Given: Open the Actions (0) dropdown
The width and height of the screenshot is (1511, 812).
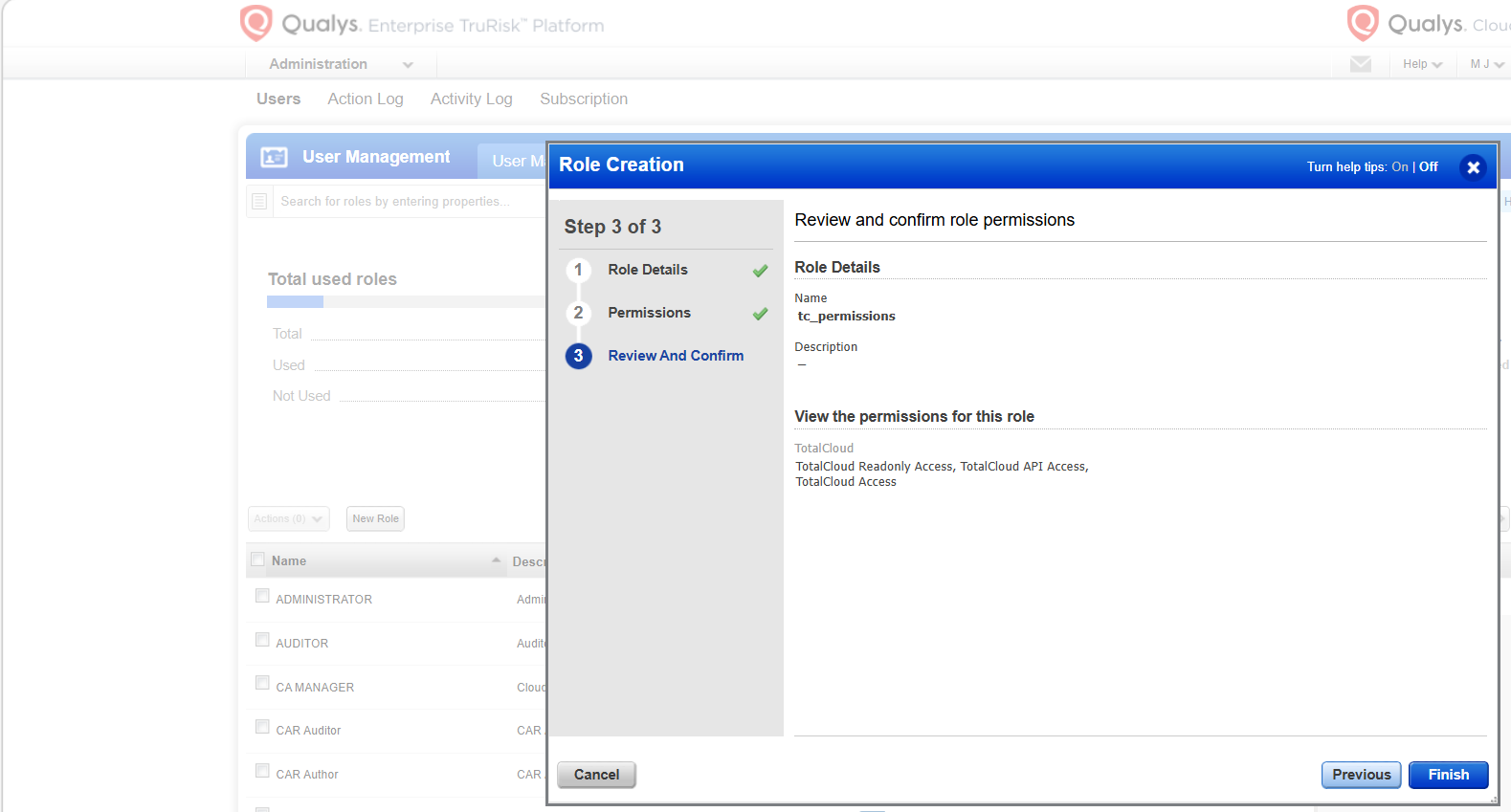Looking at the screenshot, I should pyautogui.click(x=288, y=518).
